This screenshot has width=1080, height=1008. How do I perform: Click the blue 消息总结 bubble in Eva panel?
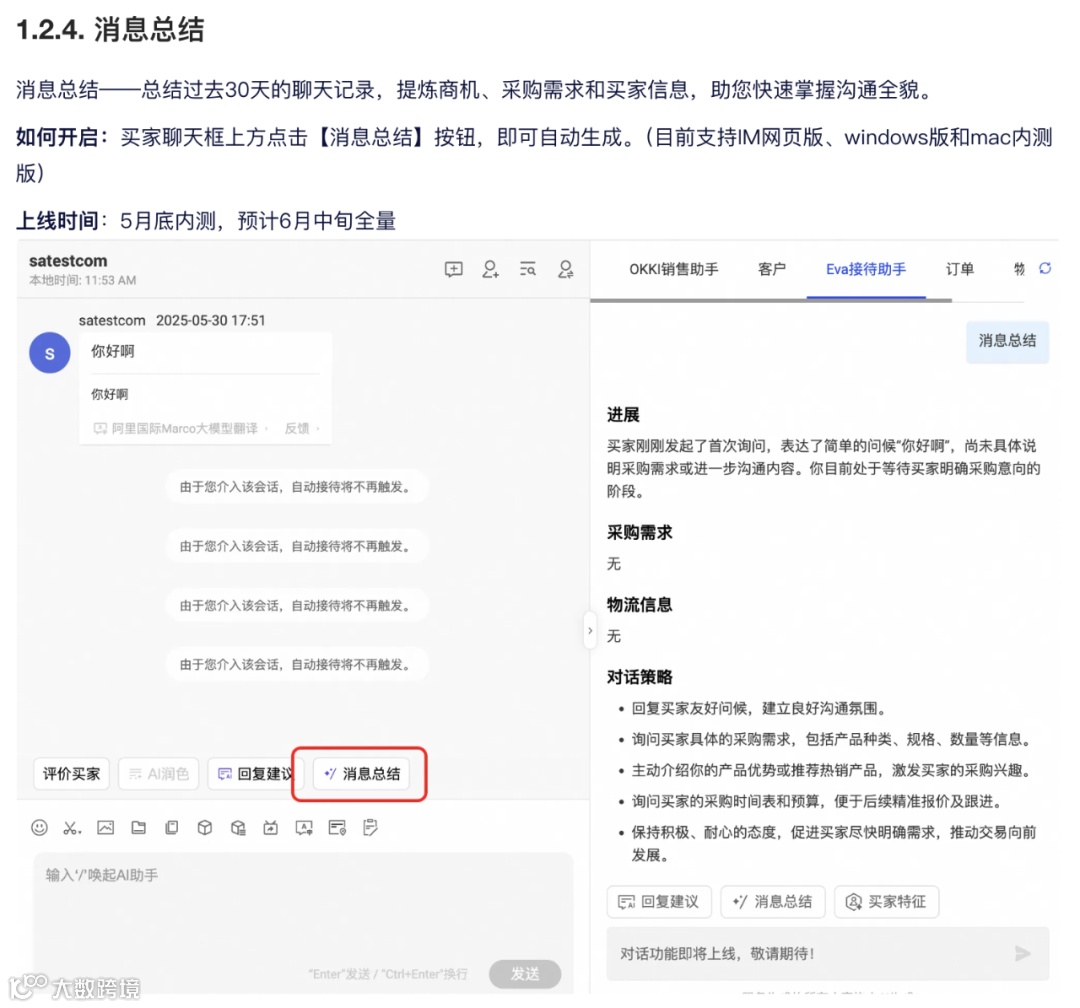coord(1007,340)
